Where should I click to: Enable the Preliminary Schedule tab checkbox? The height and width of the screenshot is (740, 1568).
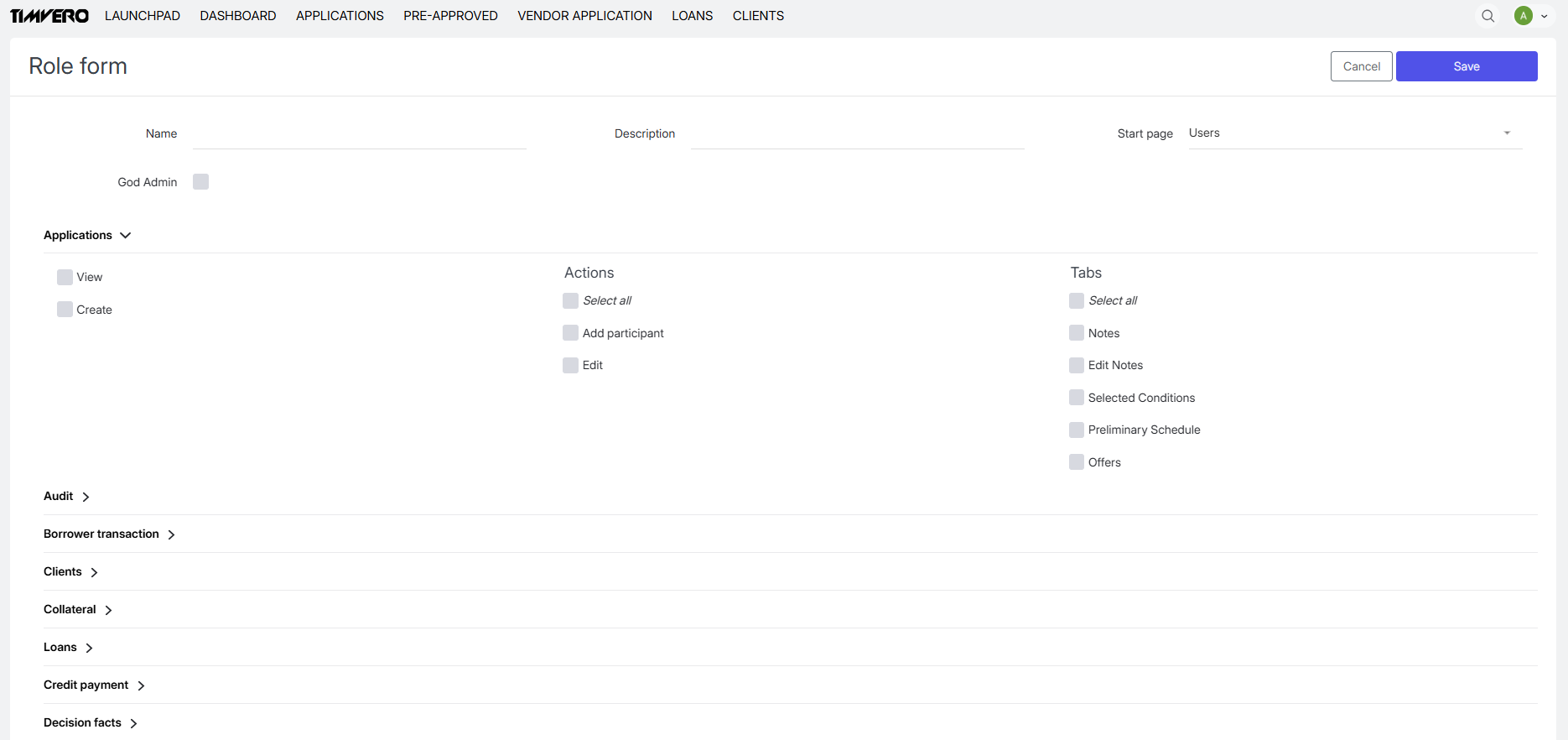pyautogui.click(x=1077, y=430)
